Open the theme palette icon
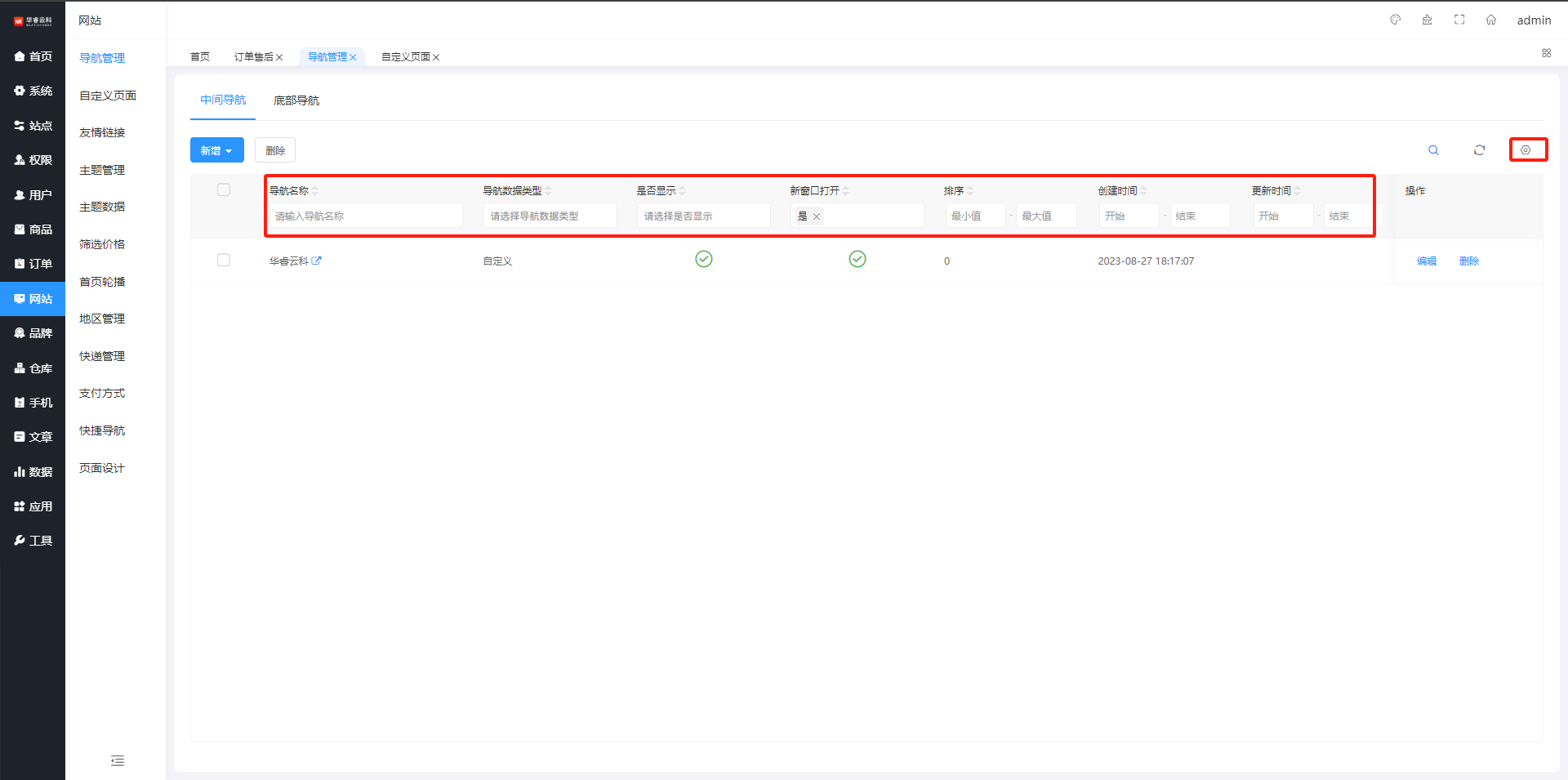The height and width of the screenshot is (780, 1568). click(x=1395, y=20)
